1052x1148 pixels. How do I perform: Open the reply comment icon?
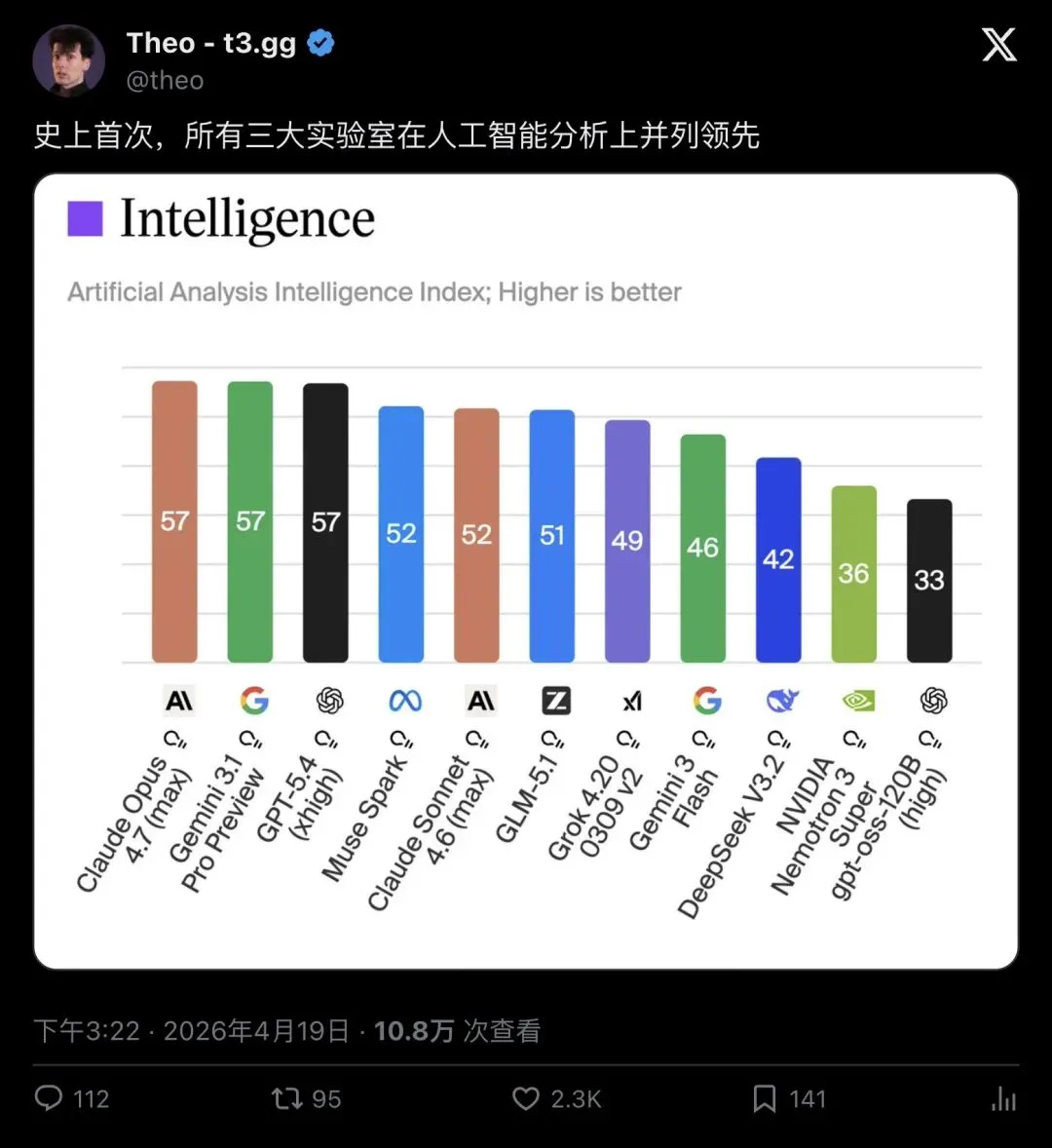[x=49, y=1098]
